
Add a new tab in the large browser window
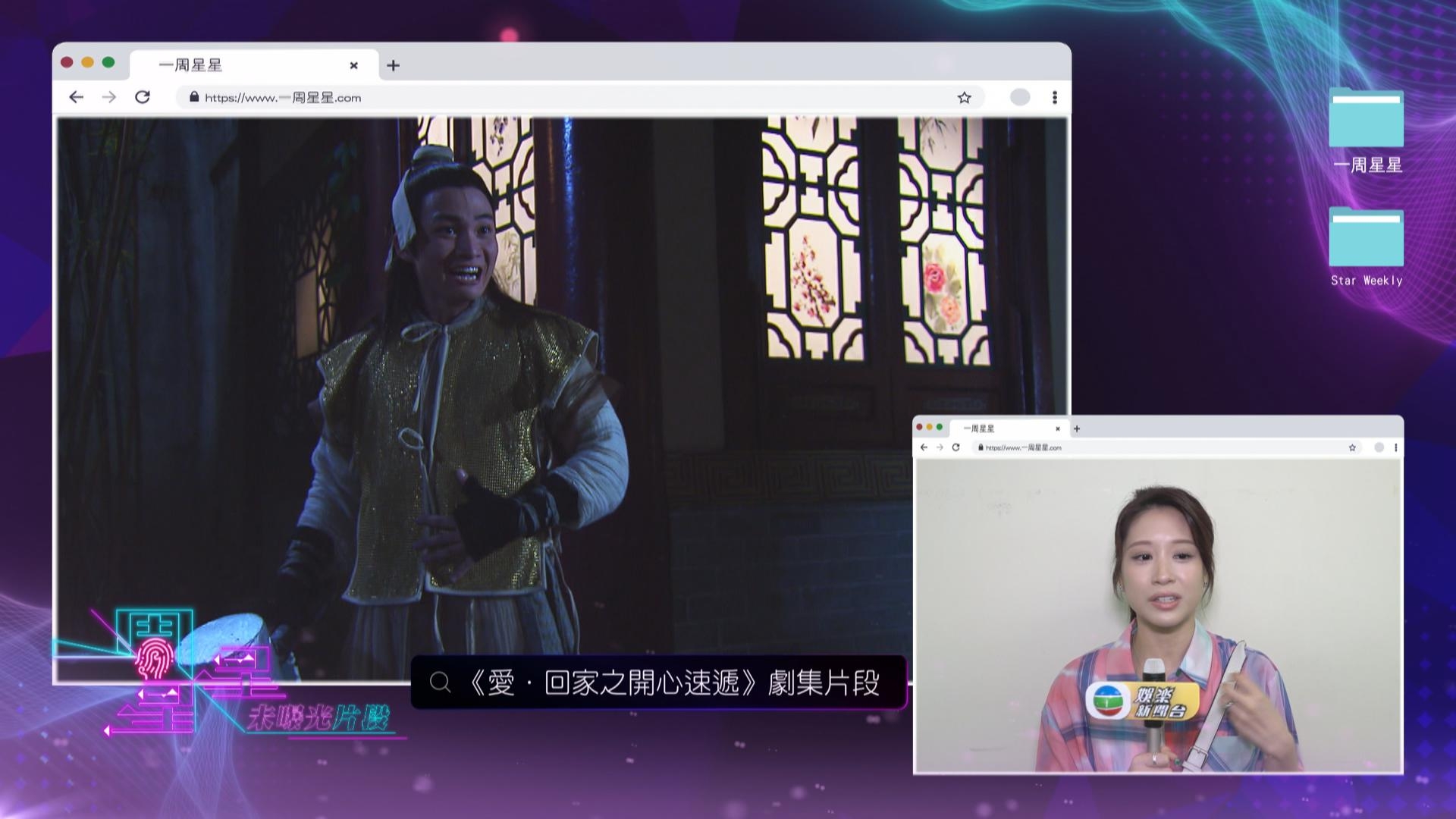(393, 65)
